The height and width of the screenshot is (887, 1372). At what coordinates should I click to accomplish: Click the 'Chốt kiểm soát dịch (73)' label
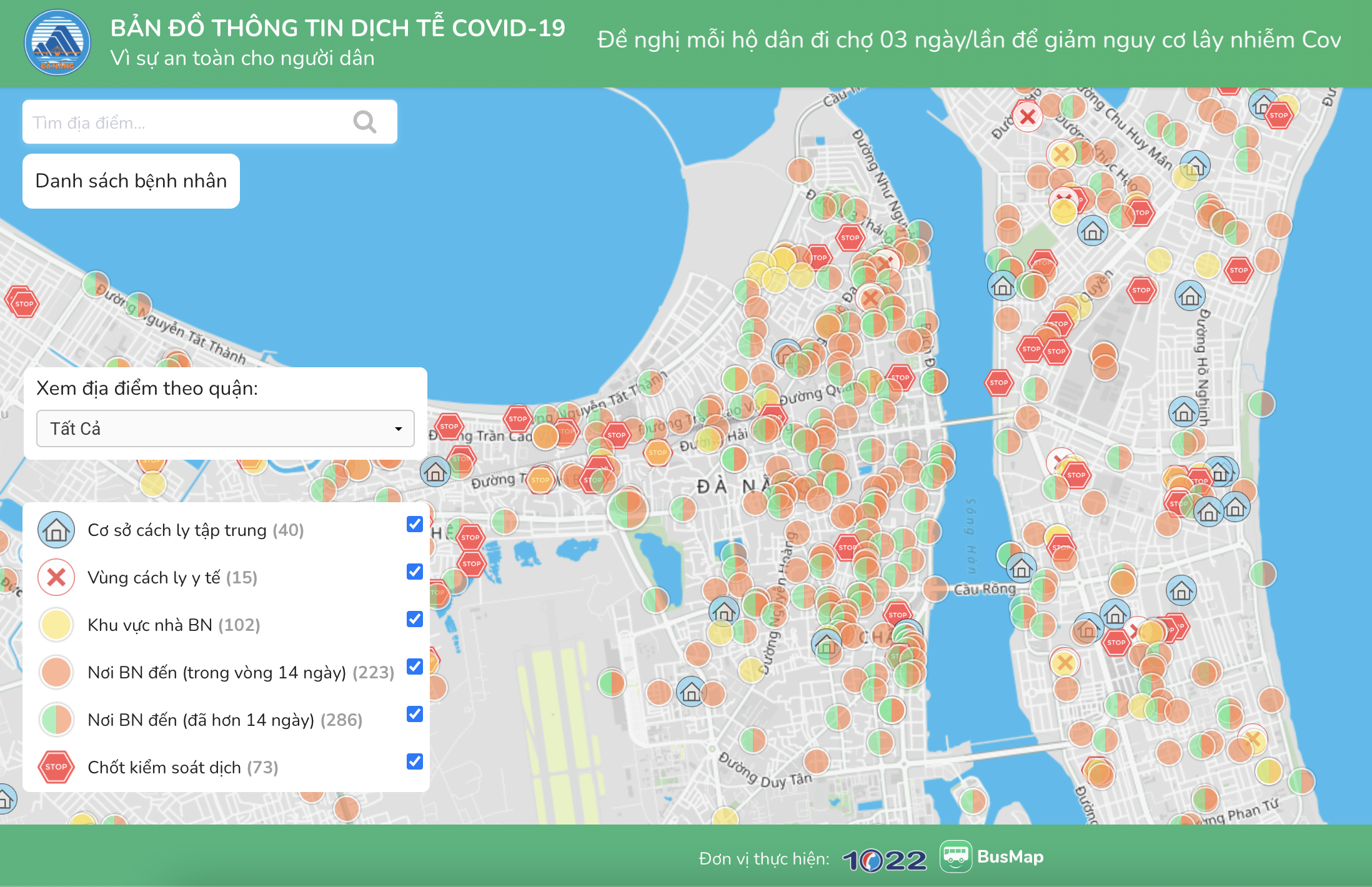(183, 768)
